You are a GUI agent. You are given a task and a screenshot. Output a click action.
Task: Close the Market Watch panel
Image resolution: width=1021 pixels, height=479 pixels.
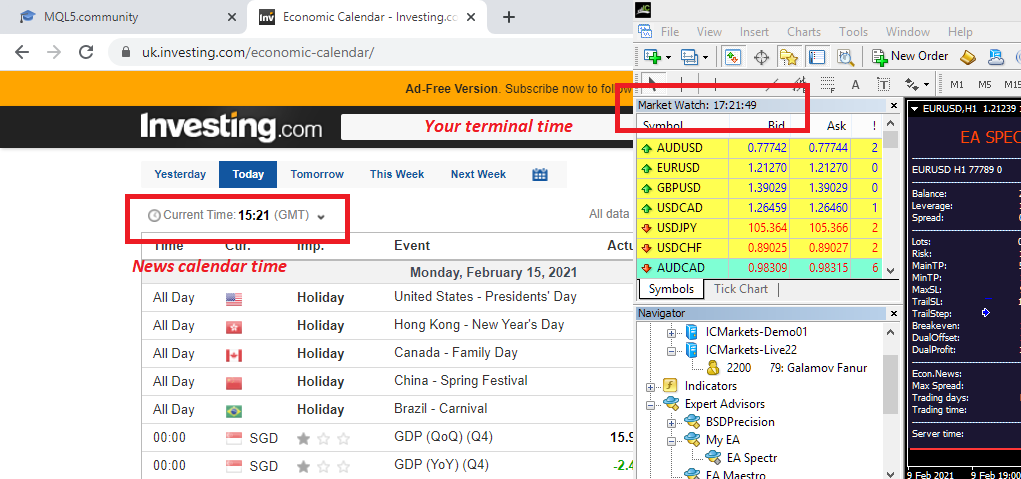893,105
